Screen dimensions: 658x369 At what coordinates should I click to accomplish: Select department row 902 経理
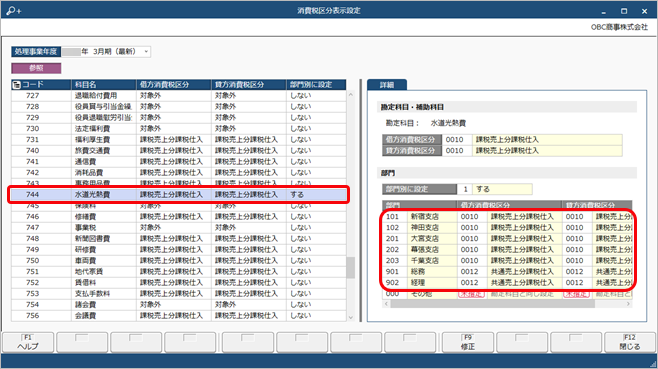tap(507, 283)
